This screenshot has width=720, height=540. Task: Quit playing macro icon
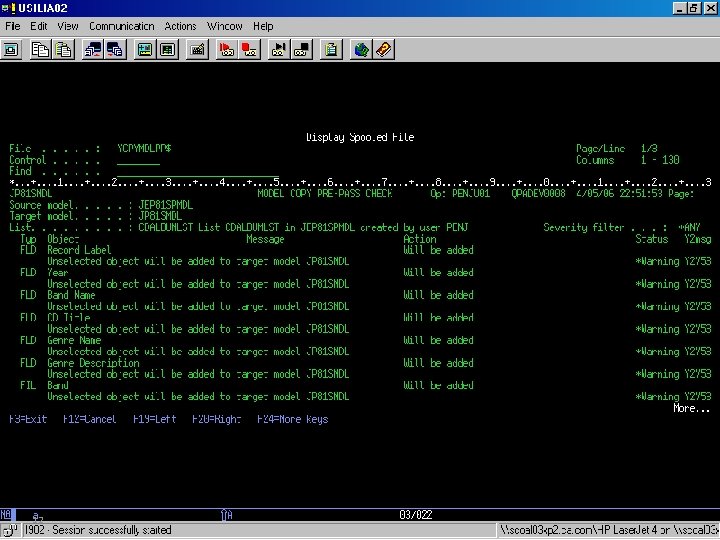302,50
